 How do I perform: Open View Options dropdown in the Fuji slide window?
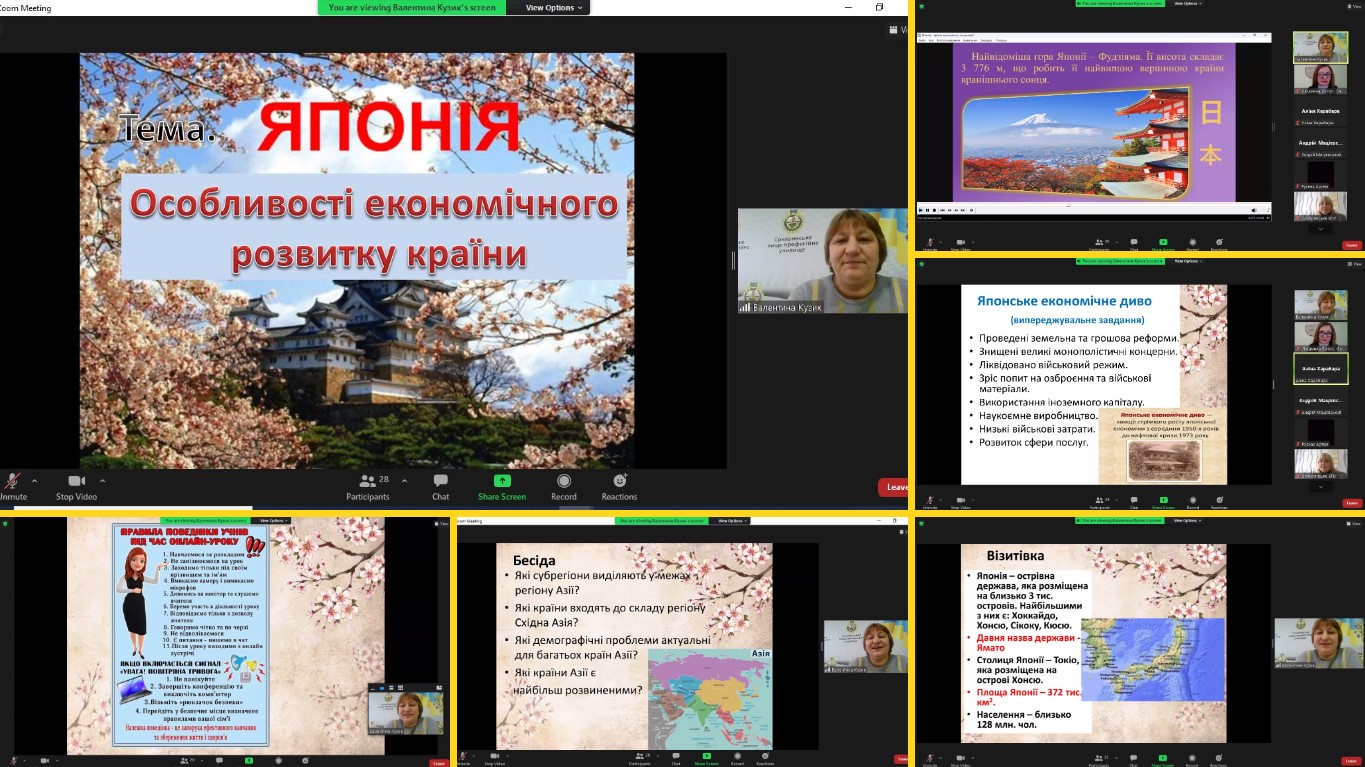[x=1188, y=3]
